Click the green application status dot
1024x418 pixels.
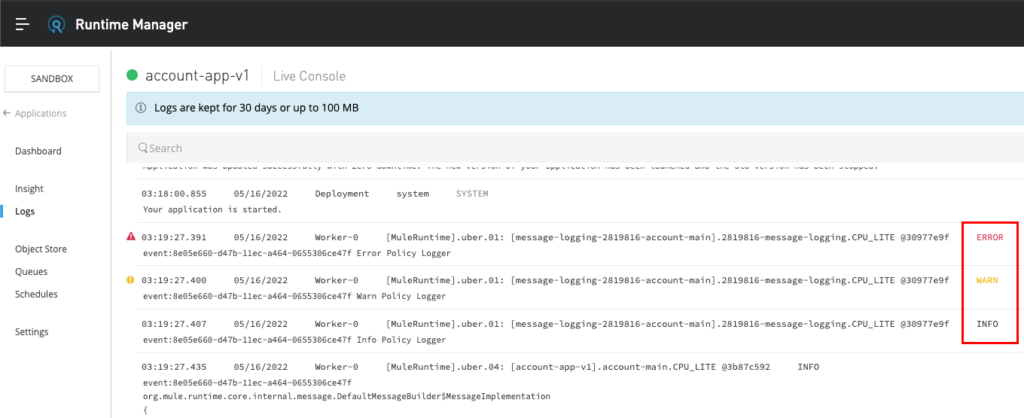(132, 76)
